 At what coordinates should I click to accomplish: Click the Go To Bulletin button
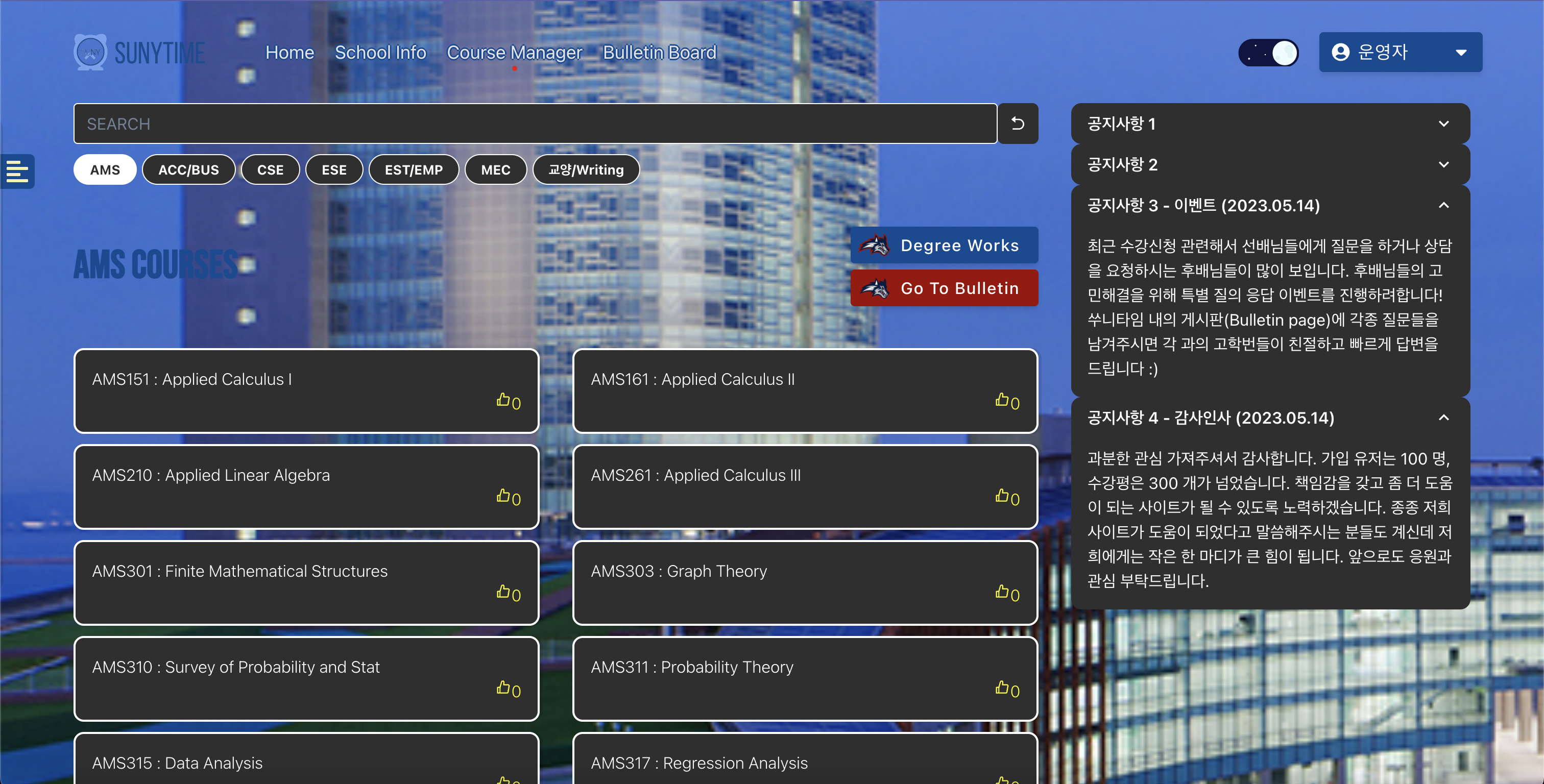pyautogui.click(x=944, y=288)
